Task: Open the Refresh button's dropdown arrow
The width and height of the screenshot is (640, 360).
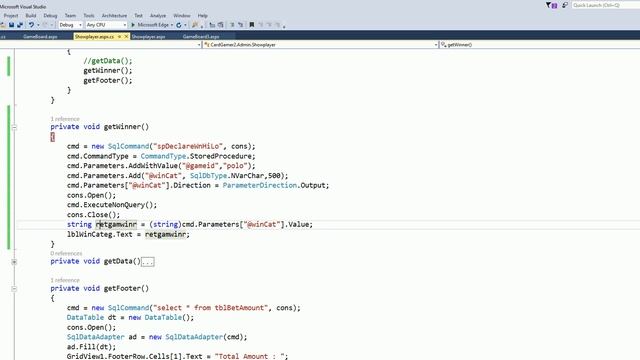Action: pos(185,25)
